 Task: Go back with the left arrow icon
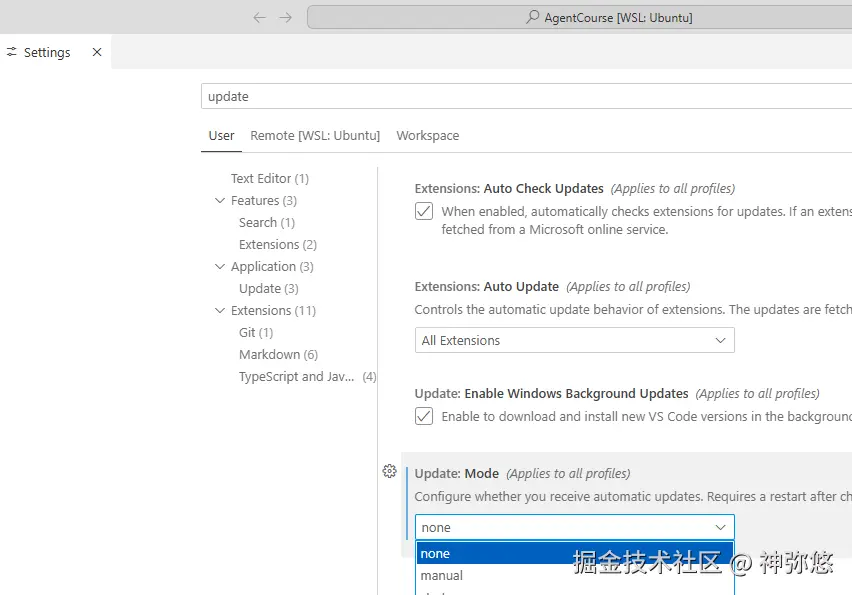coord(260,17)
